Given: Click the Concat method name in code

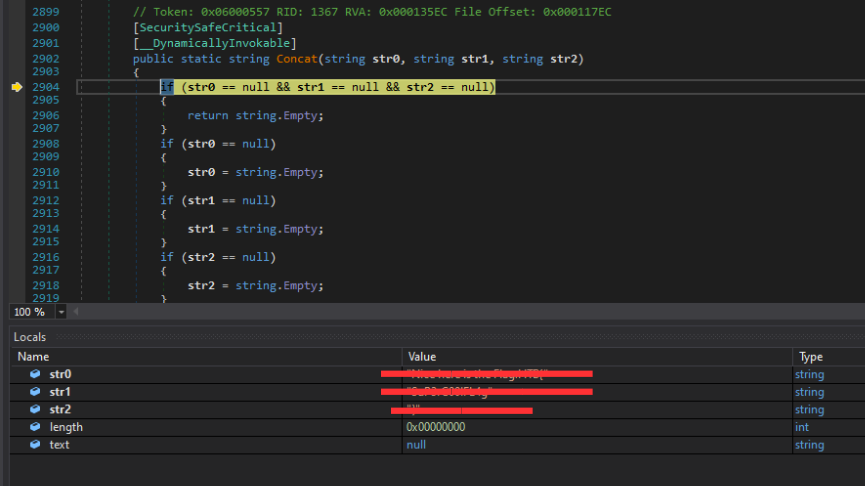Looking at the screenshot, I should tap(296, 59).
